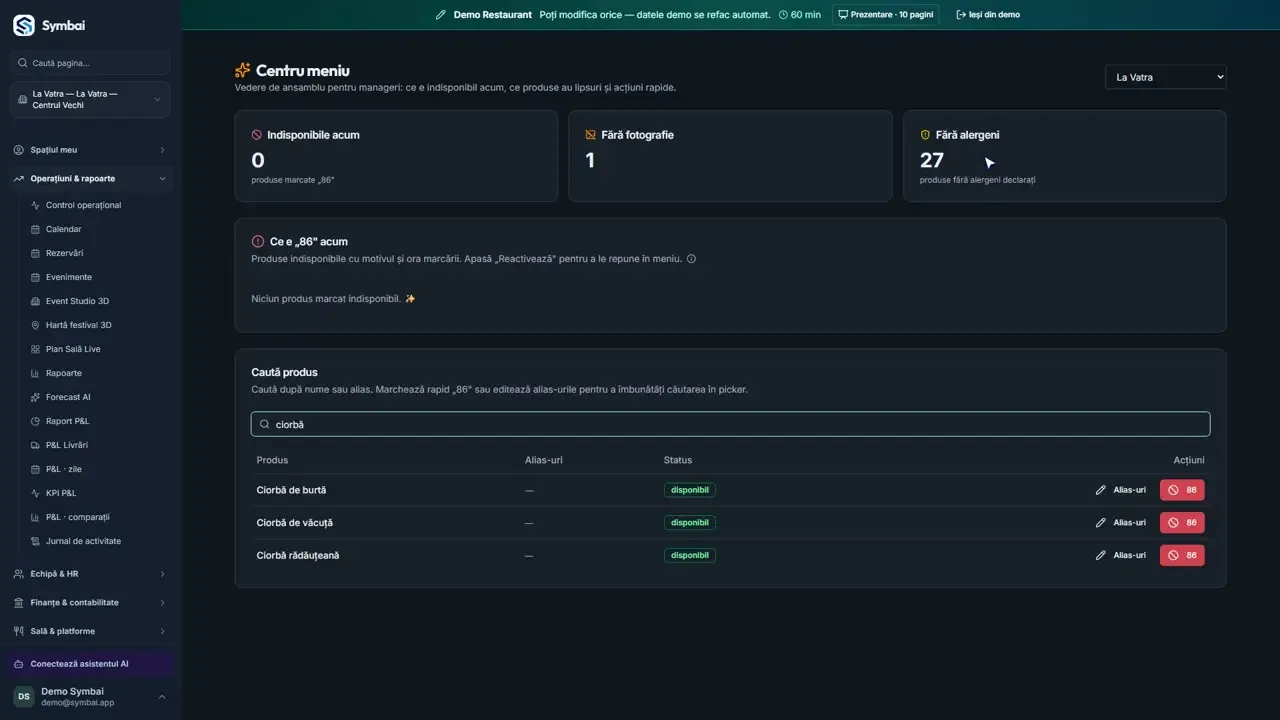Click the pencil icon beside Demo Restaurant
1280x720 pixels.
click(441, 15)
